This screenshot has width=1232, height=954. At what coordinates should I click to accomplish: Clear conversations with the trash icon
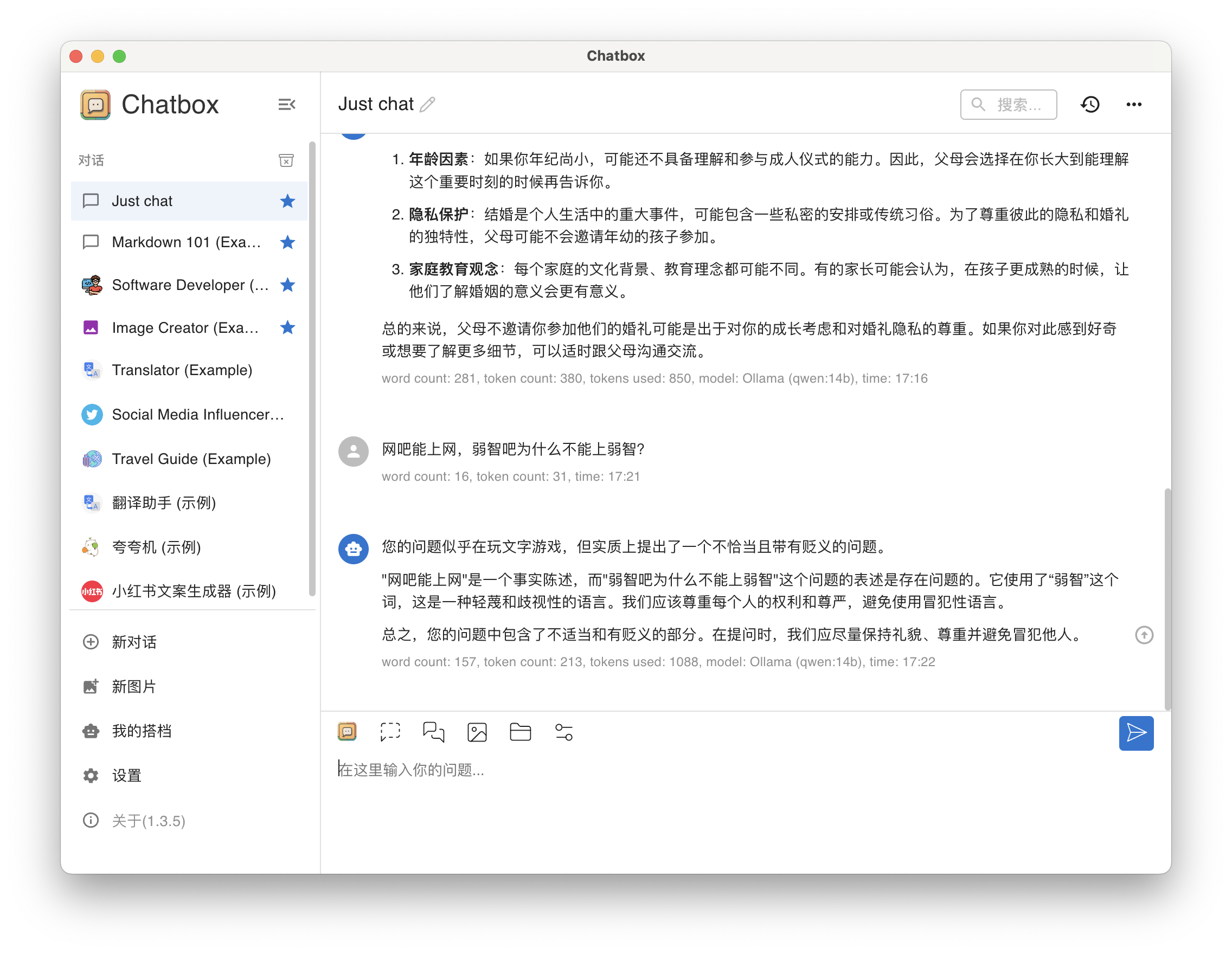coord(286,160)
